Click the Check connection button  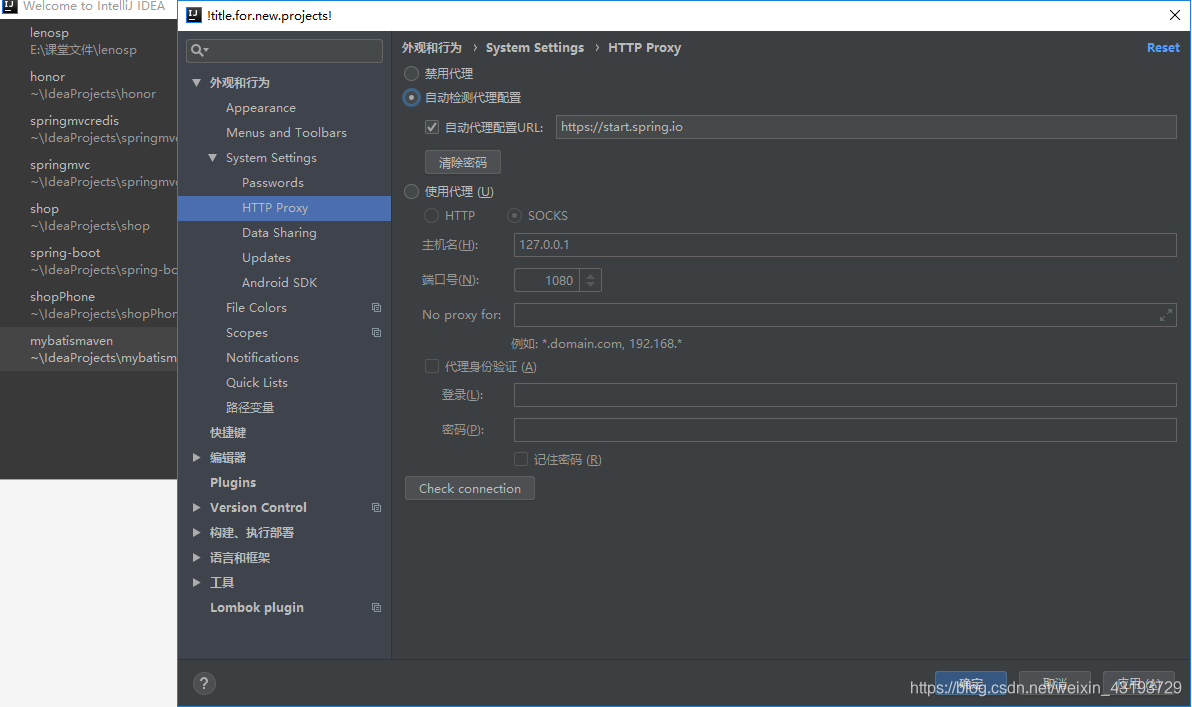[470, 489]
